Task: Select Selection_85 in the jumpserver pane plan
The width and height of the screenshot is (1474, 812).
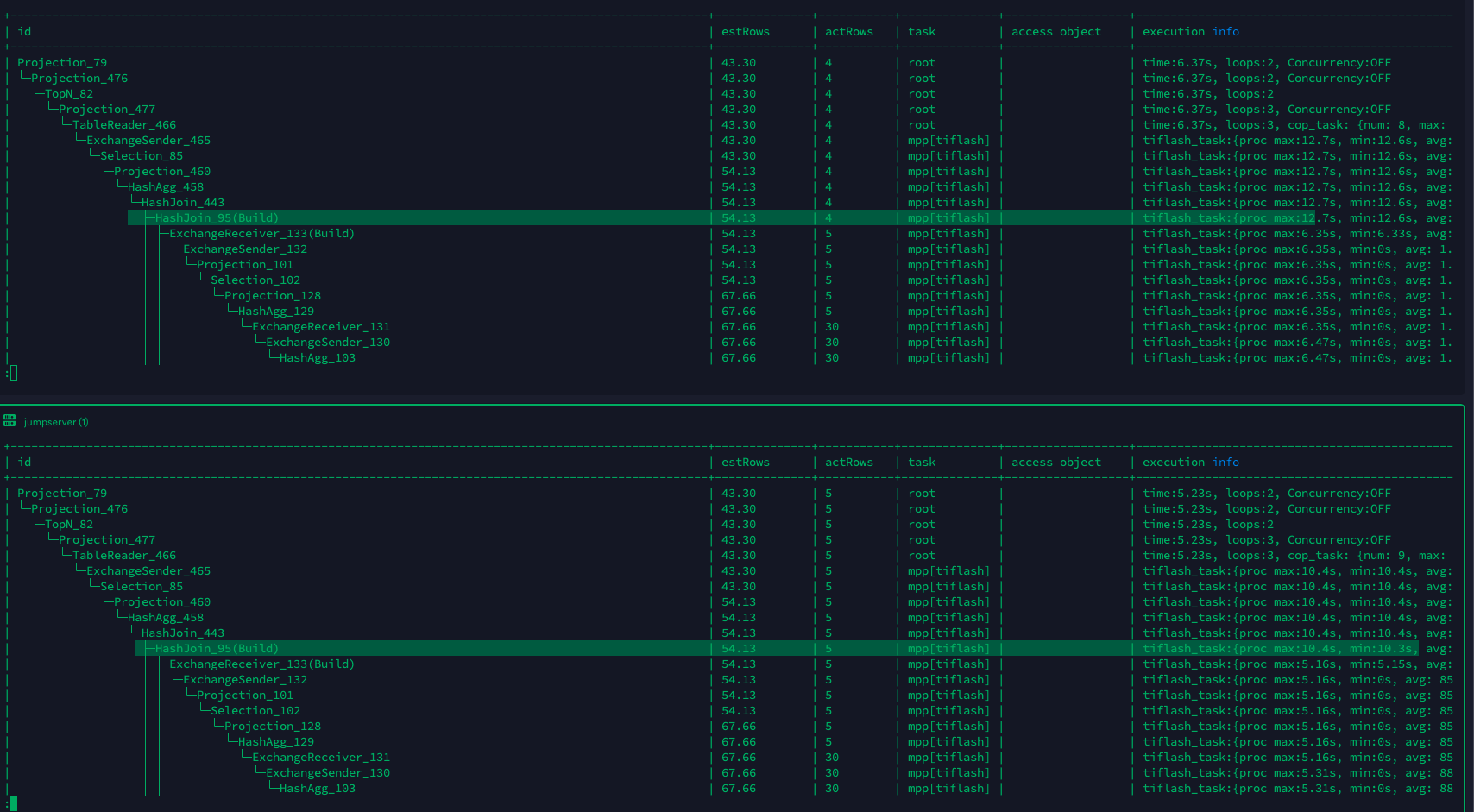Action: [x=142, y=587]
